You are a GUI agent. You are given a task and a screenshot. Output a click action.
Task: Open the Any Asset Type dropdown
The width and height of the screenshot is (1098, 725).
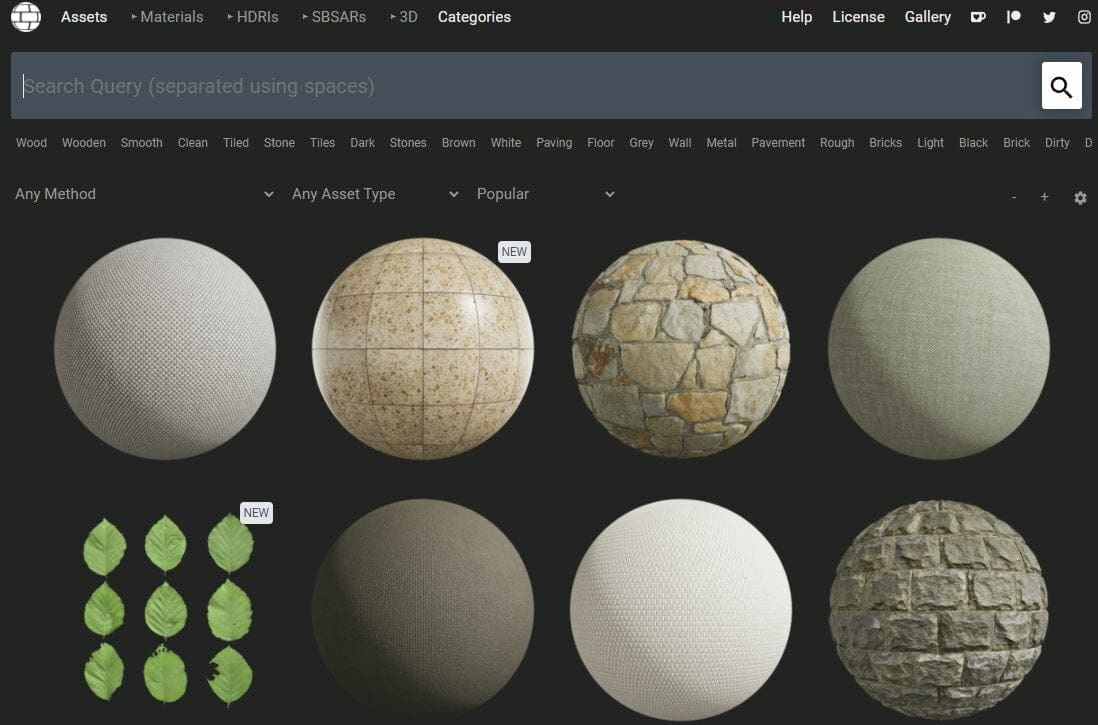(372, 193)
